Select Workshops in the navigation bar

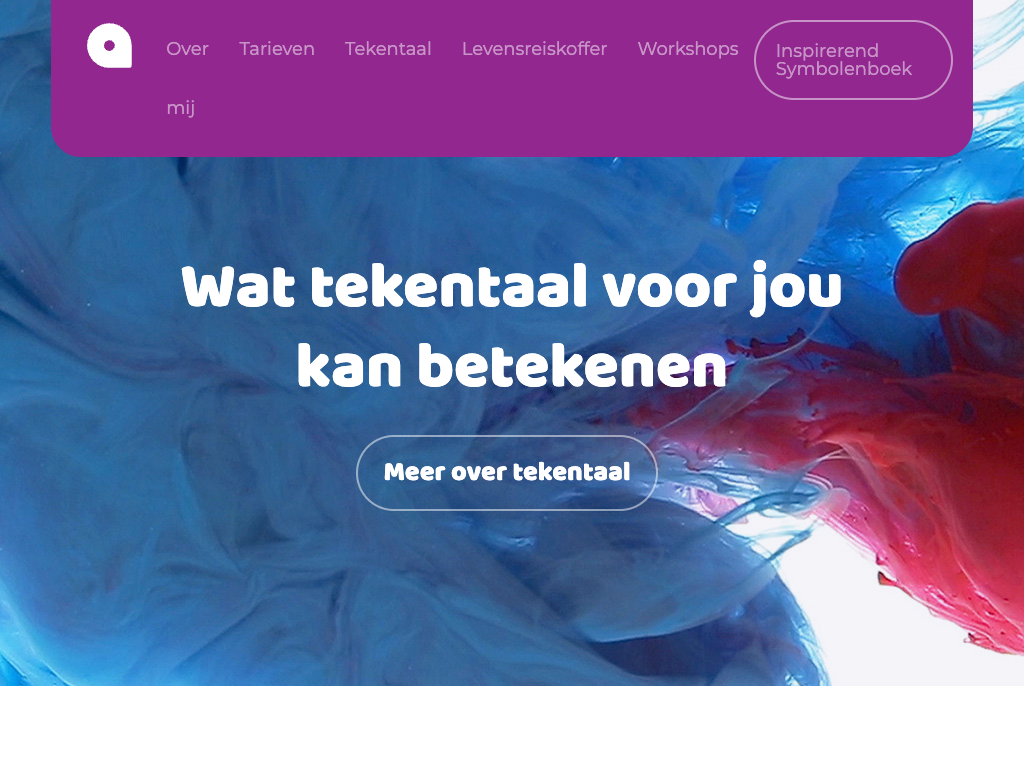tap(688, 49)
